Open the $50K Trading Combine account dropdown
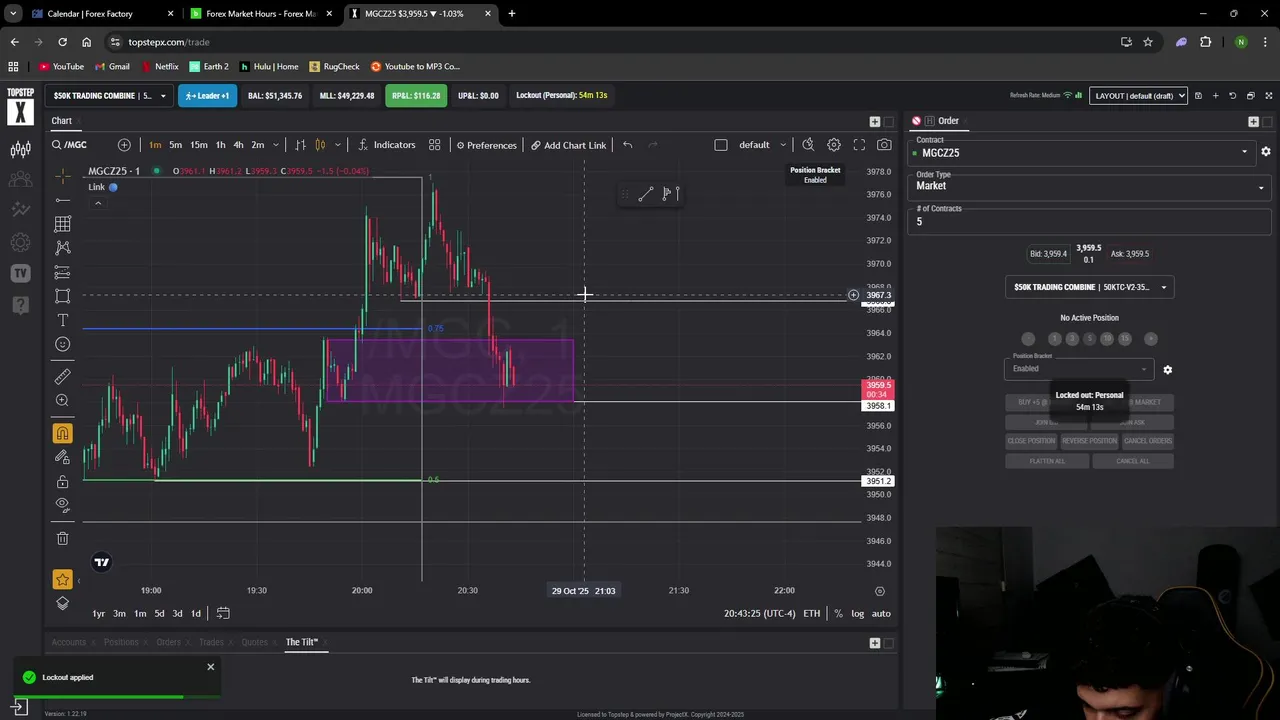 (x=110, y=96)
